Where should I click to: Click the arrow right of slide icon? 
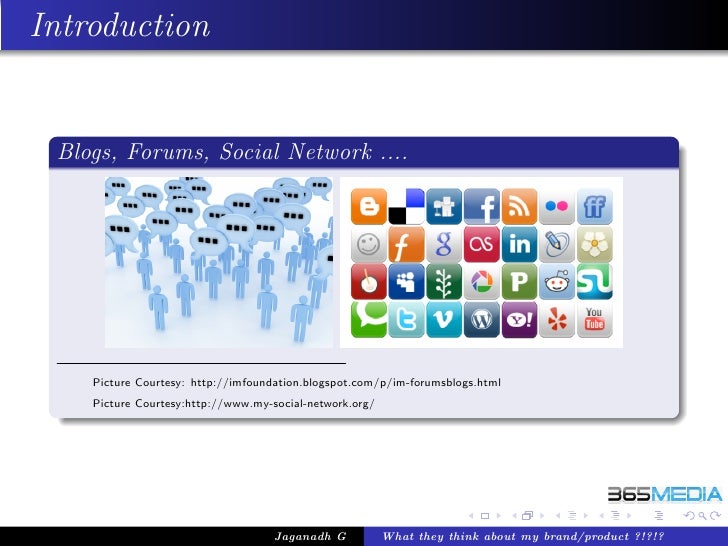[x=499, y=516]
